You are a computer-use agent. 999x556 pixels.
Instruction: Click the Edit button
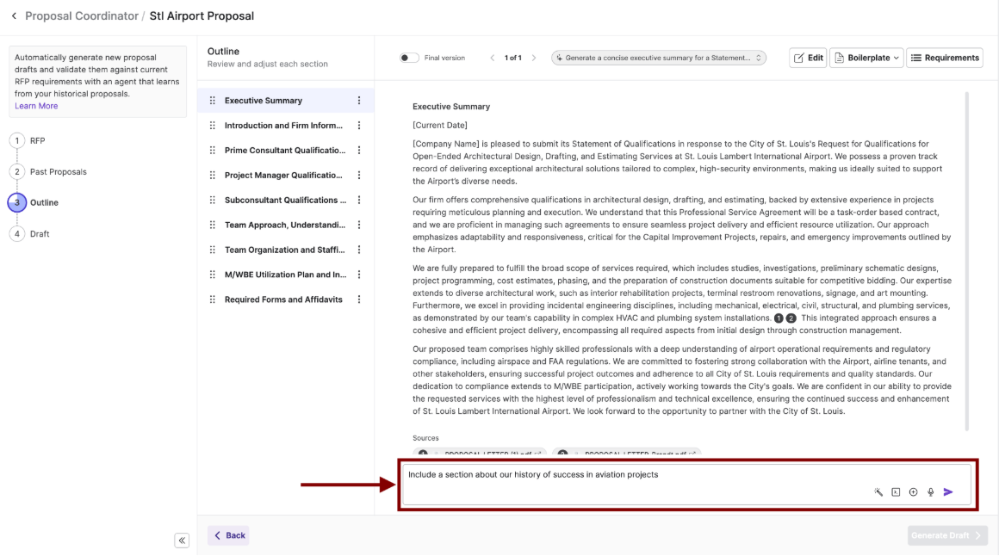coord(808,58)
